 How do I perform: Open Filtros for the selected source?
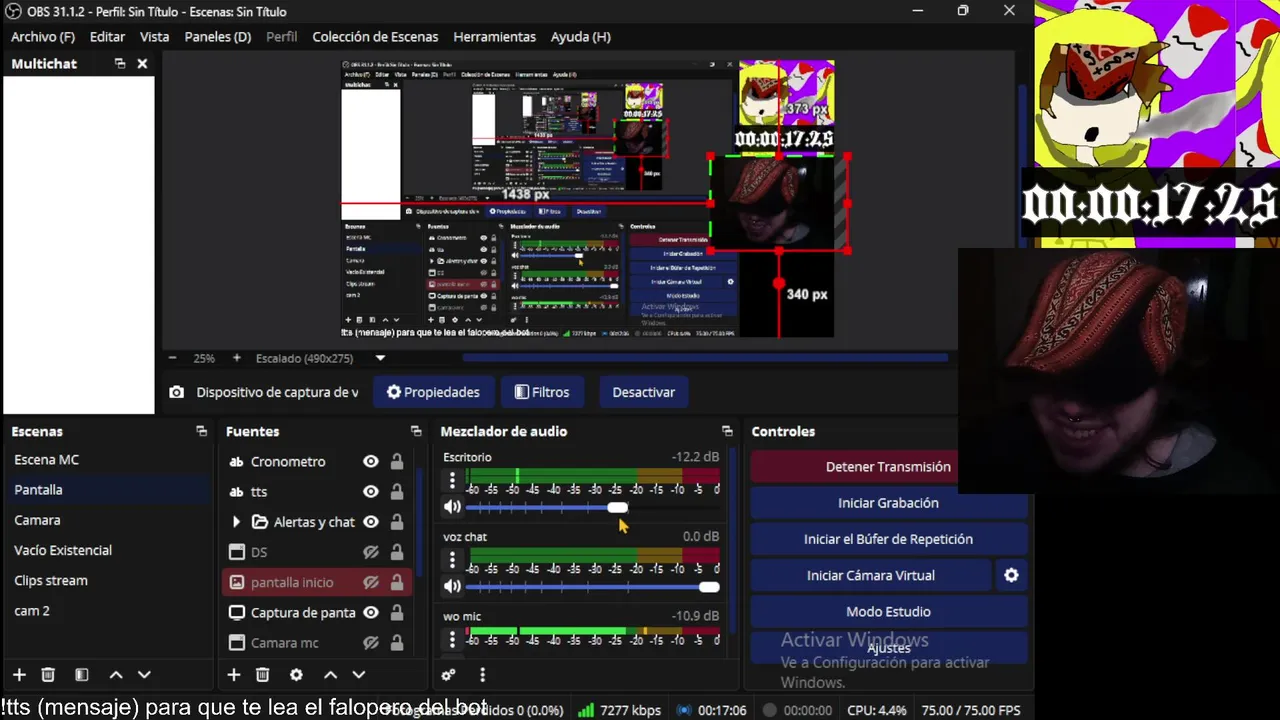point(541,392)
